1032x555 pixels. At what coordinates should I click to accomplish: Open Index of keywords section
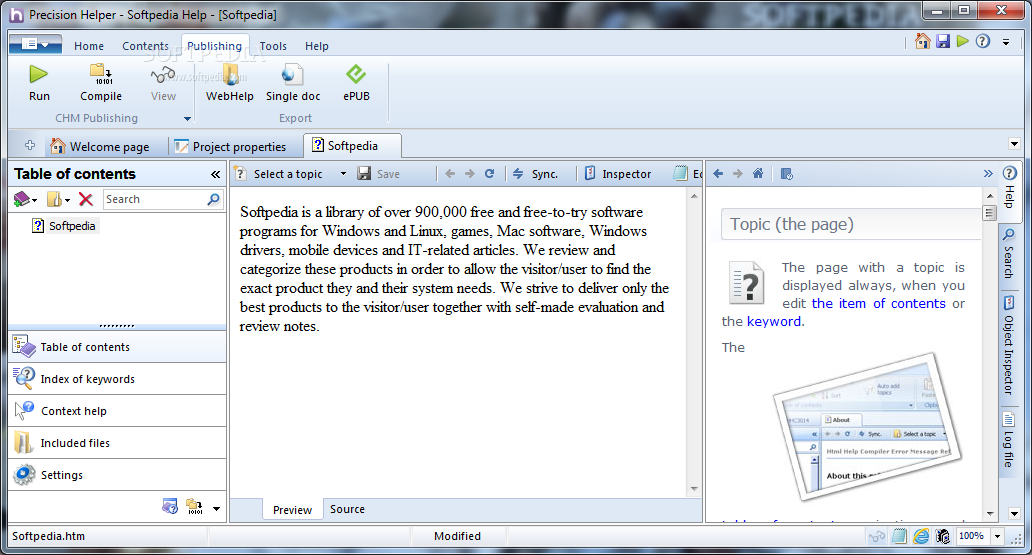coord(117,379)
